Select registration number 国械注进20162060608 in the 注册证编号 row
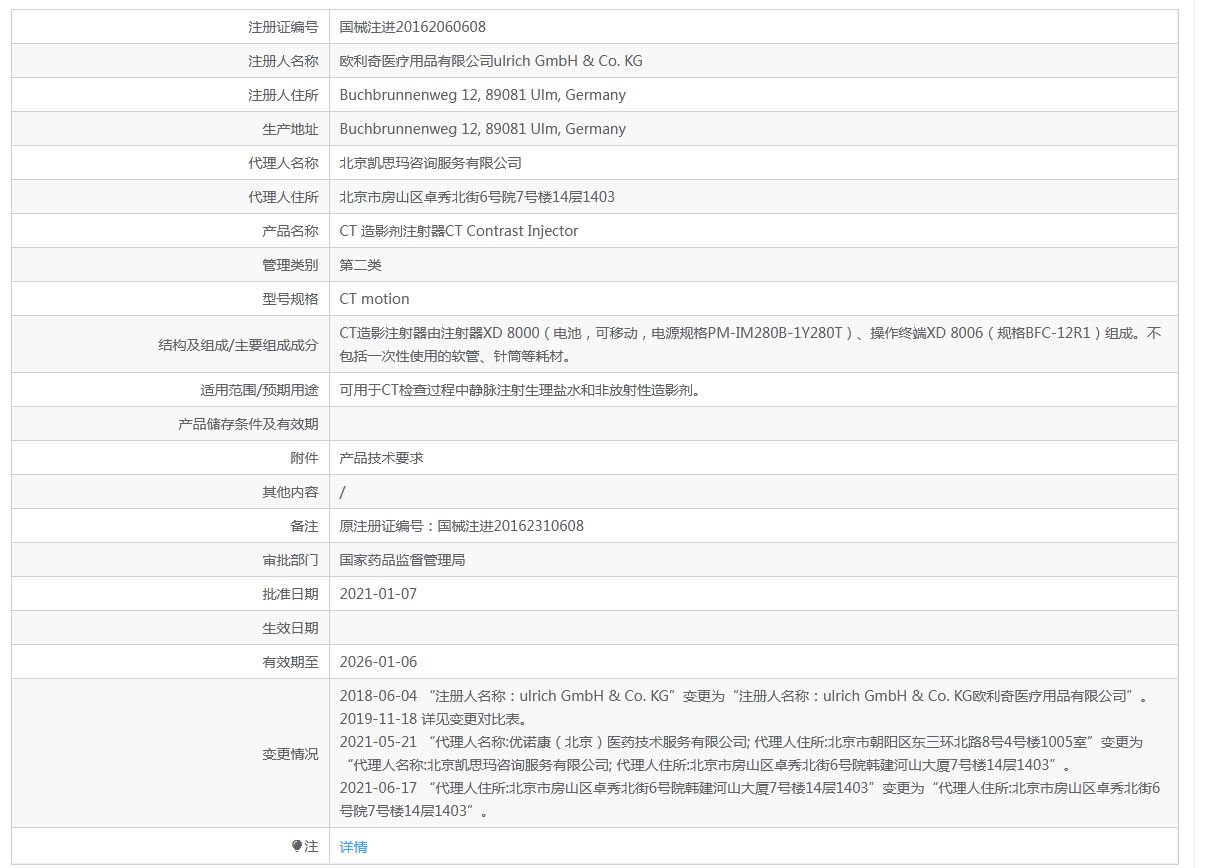The width and height of the screenshot is (1218, 868). coord(413,27)
